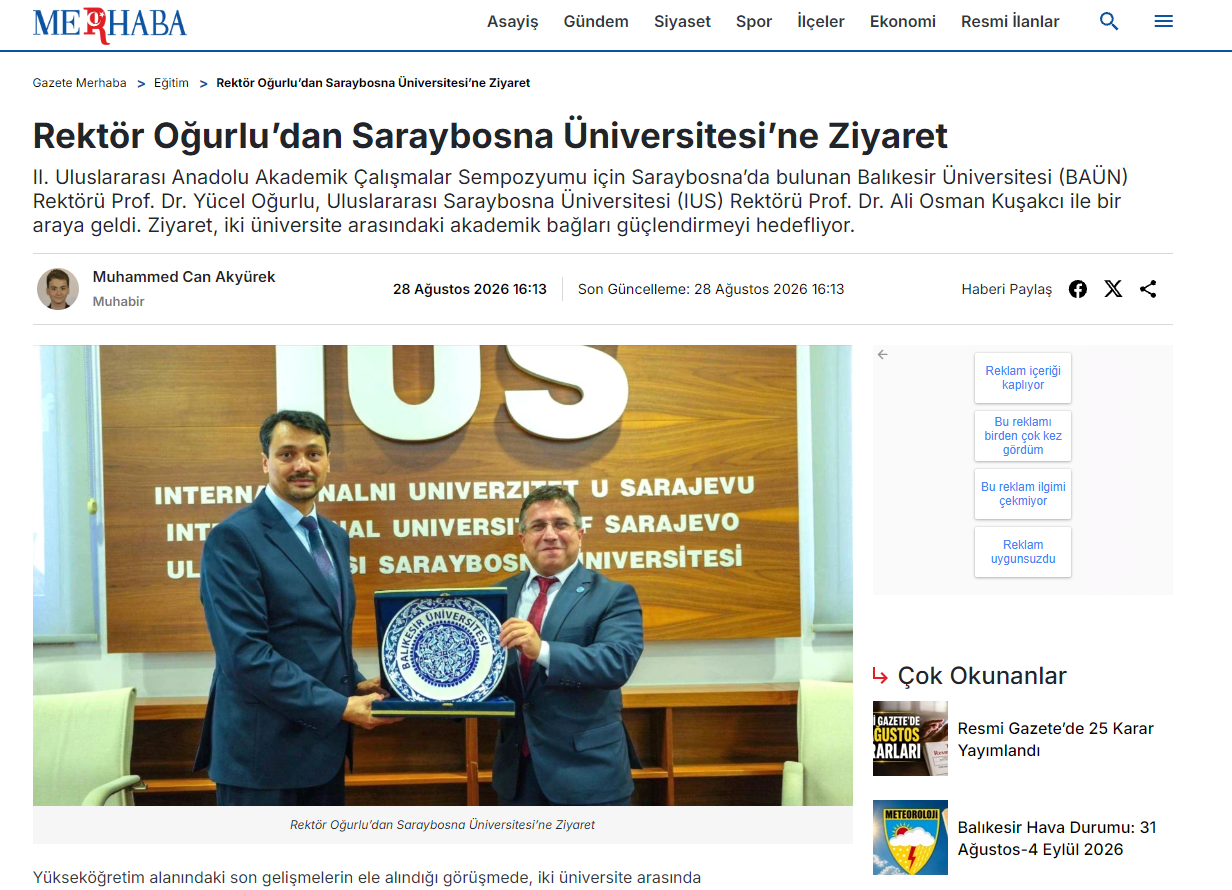Click the '28 Ağustos 2026 16:13' publish date

[x=470, y=289]
